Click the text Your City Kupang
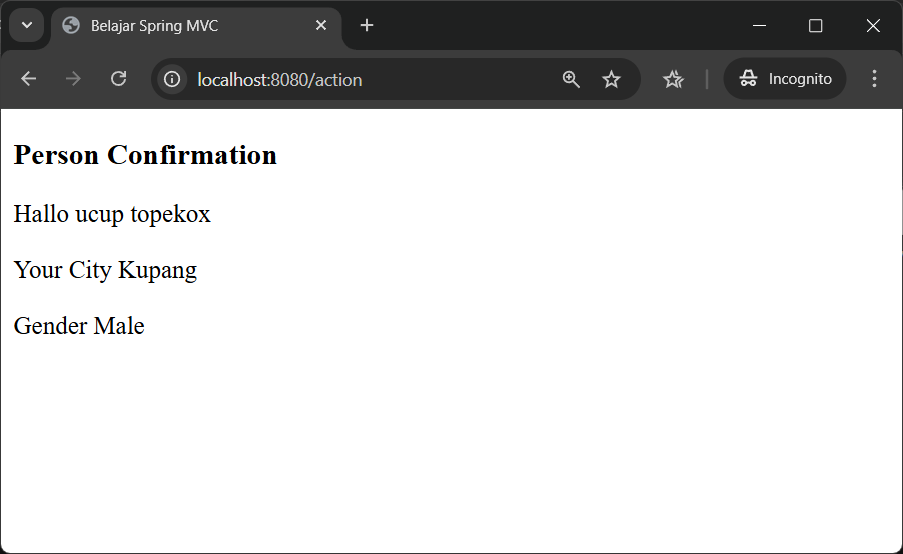 click(x=105, y=270)
